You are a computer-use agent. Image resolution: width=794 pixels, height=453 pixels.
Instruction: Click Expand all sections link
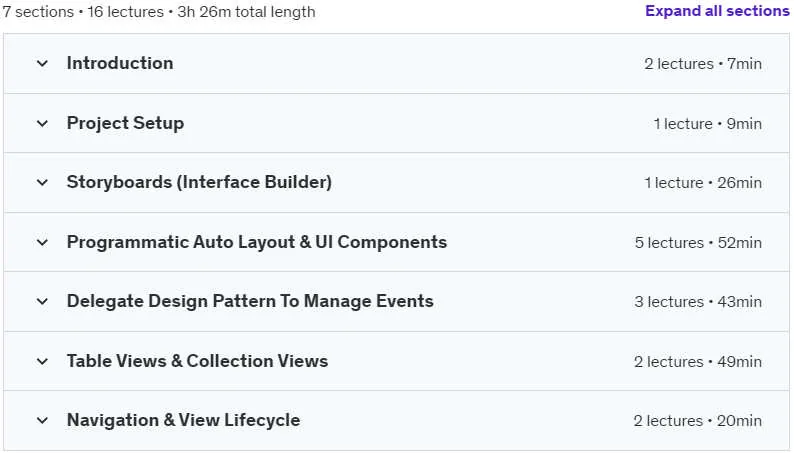pos(717,11)
